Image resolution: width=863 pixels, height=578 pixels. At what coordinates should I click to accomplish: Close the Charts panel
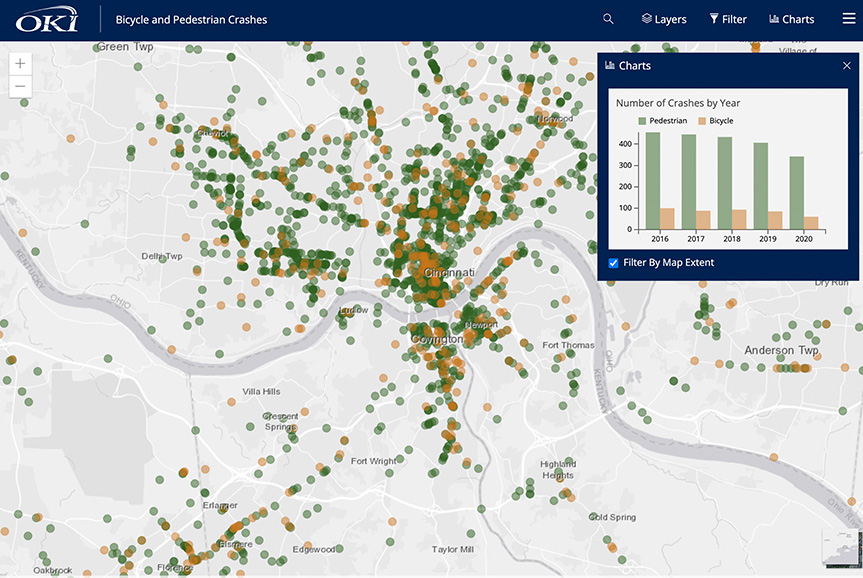[x=846, y=65]
